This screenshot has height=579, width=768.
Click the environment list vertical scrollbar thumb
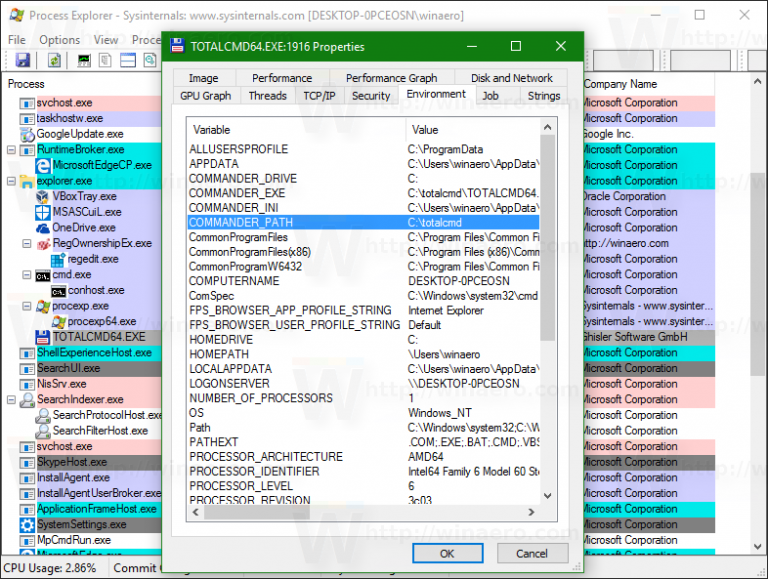click(x=548, y=238)
